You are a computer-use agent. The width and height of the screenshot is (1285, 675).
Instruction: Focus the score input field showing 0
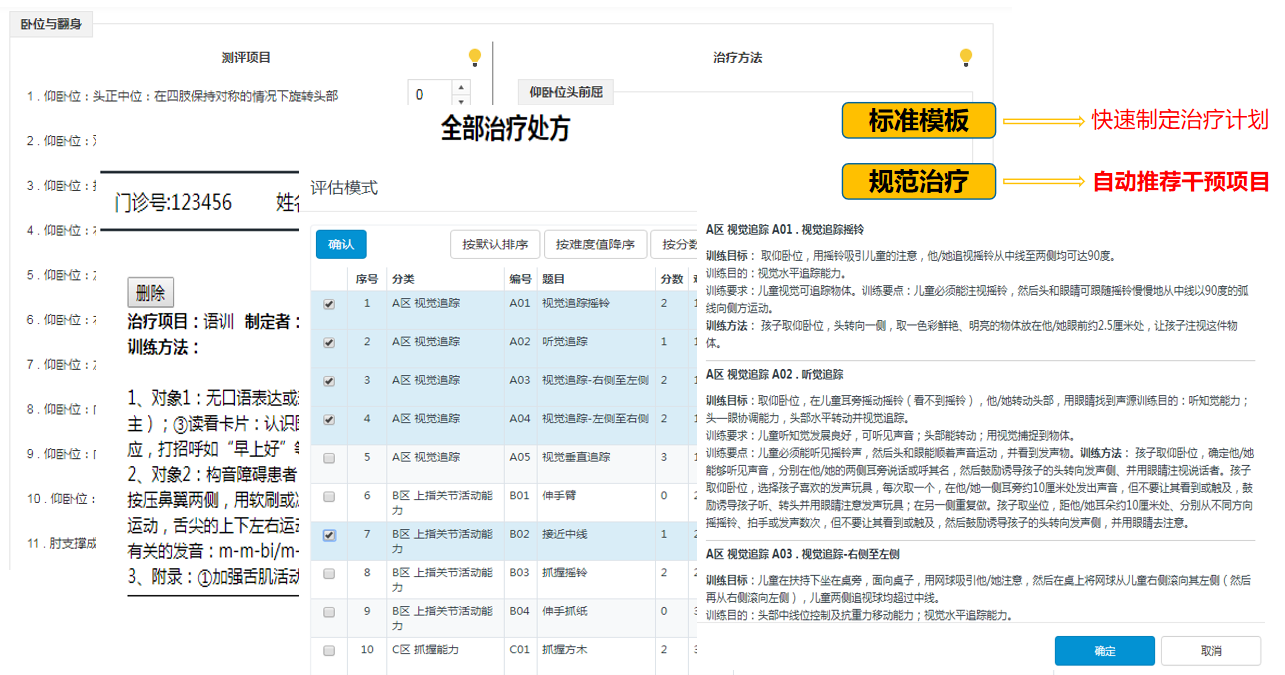430,95
